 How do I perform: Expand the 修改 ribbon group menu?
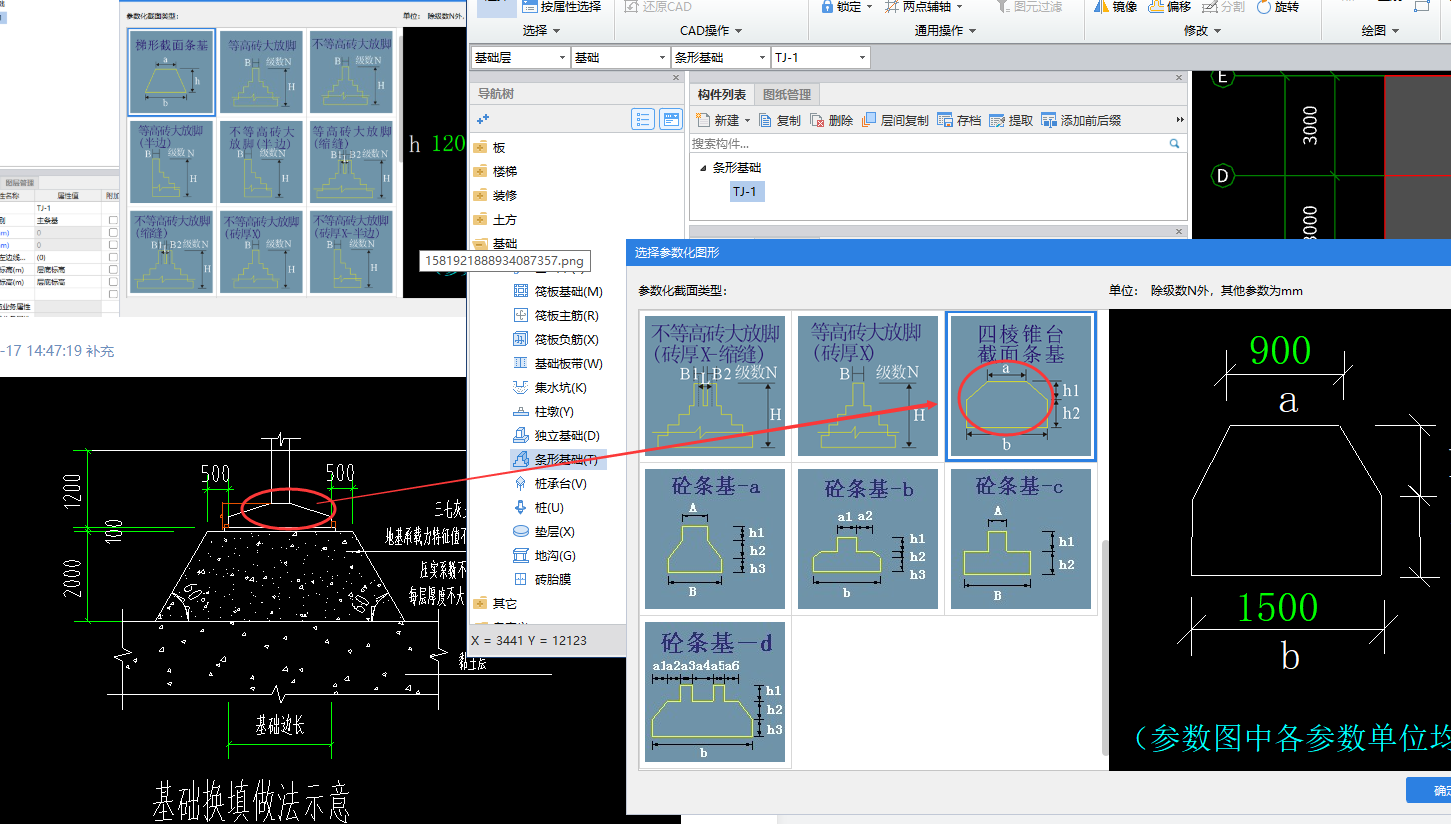pos(1202,31)
